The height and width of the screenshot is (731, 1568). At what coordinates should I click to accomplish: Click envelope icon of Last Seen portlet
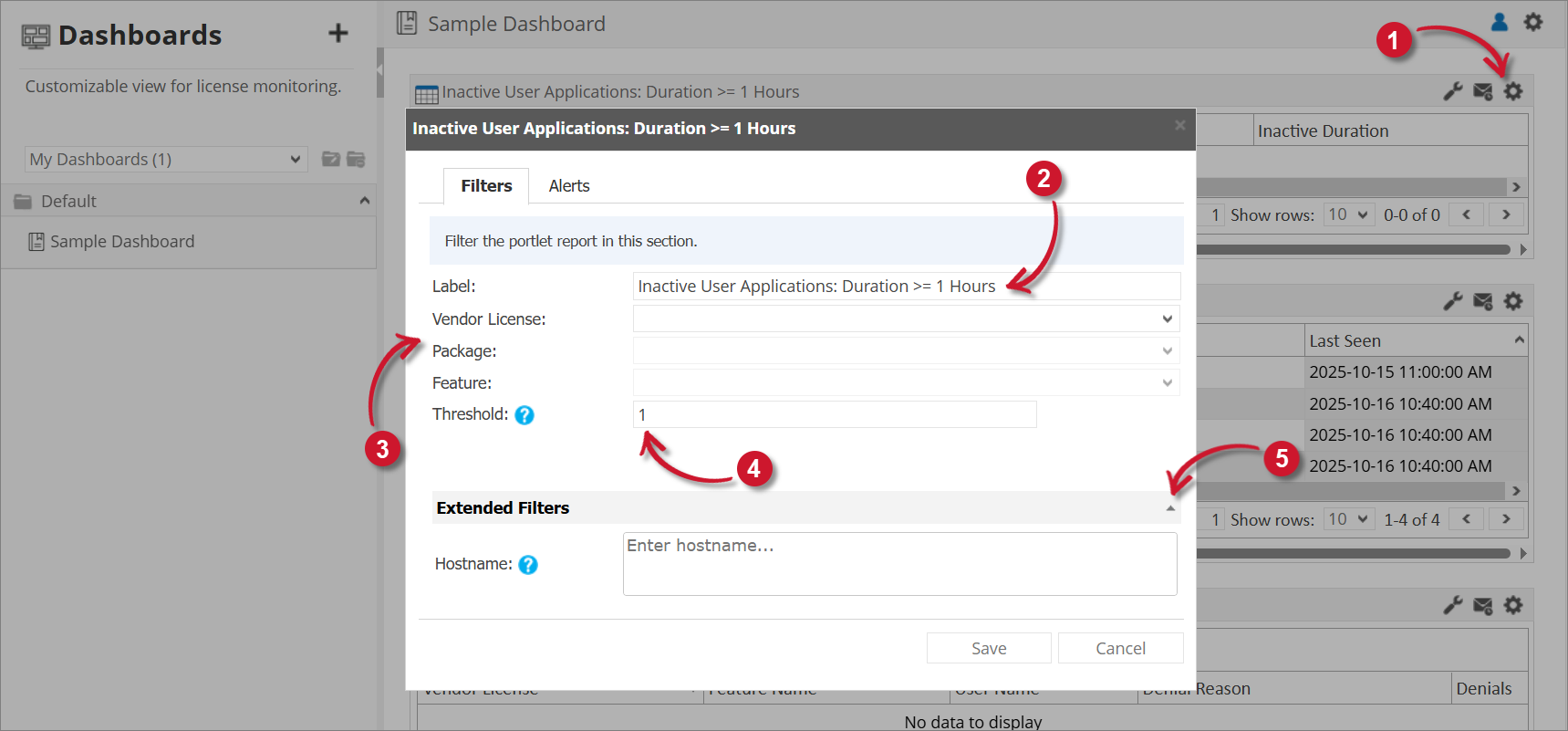coord(1483,301)
